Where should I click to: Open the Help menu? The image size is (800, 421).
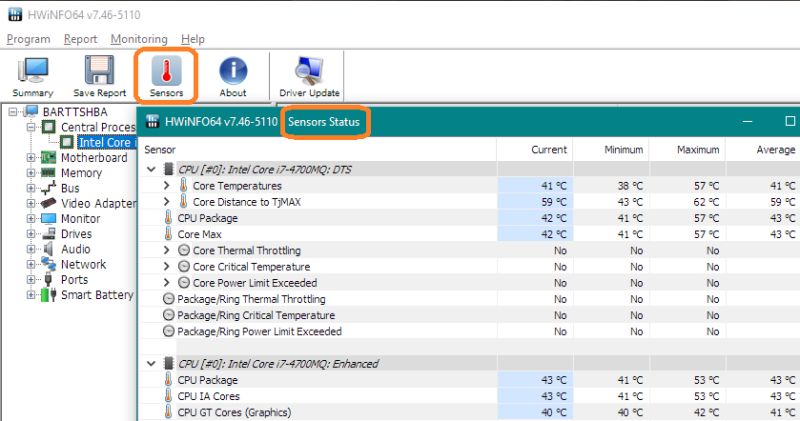pos(193,39)
